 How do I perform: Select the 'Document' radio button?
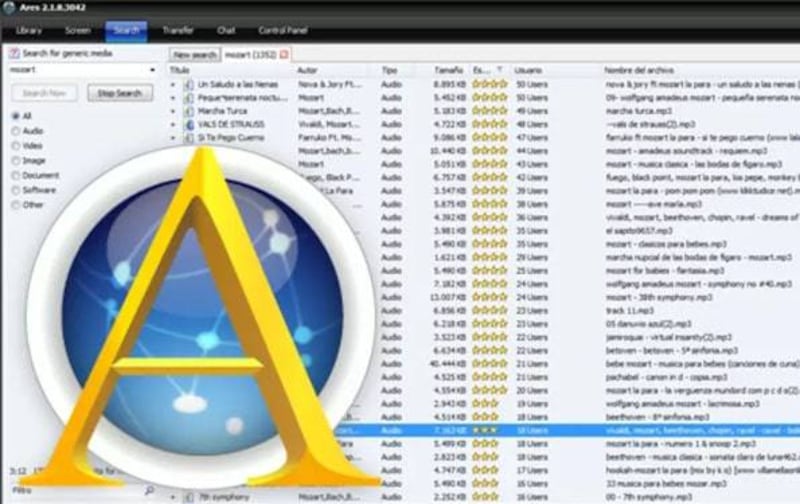[x=16, y=175]
